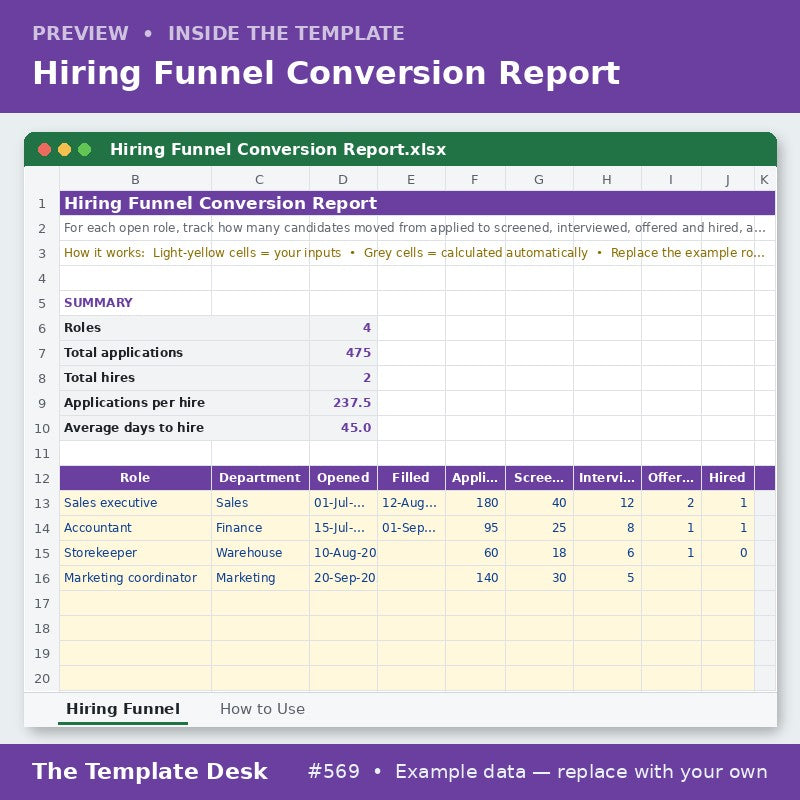Click the green maximize window dot
Viewport: 800px width, 800px height.
tap(85, 149)
